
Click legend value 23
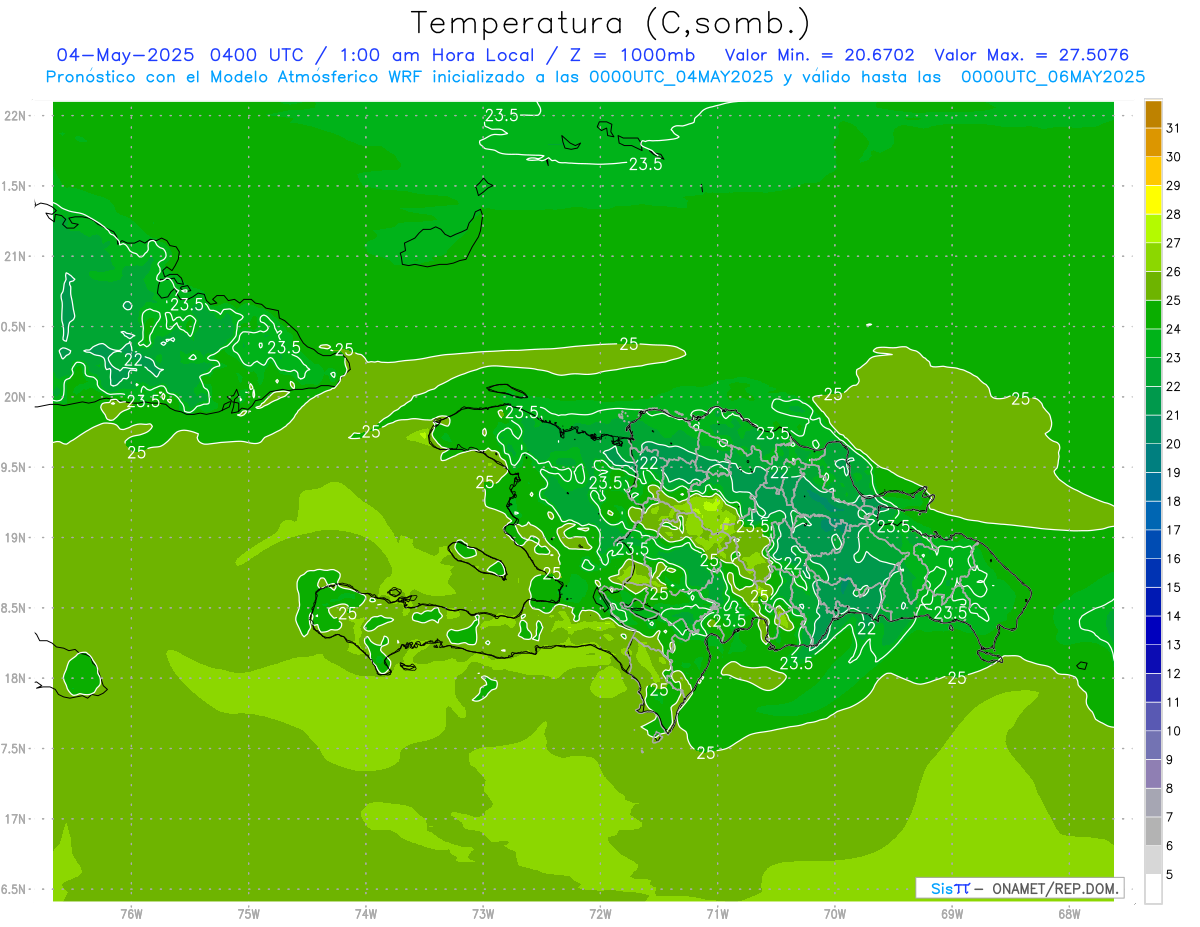[1174, 358]
